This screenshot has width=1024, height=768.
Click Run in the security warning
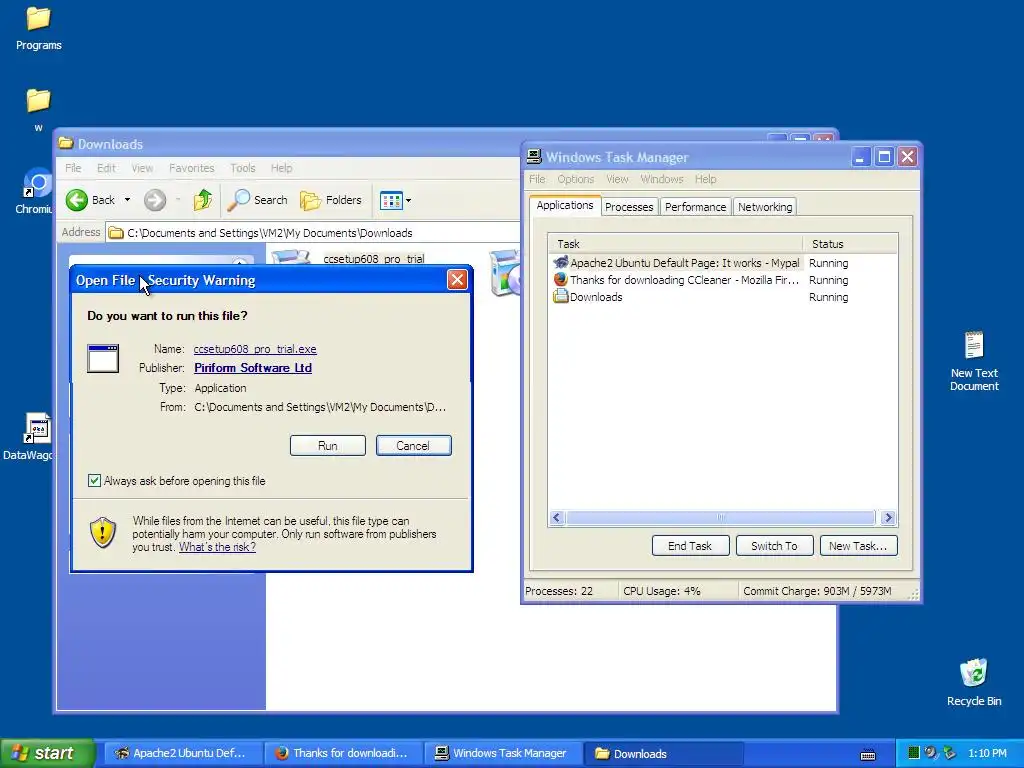pyautogui.click(x=328, y=445)
